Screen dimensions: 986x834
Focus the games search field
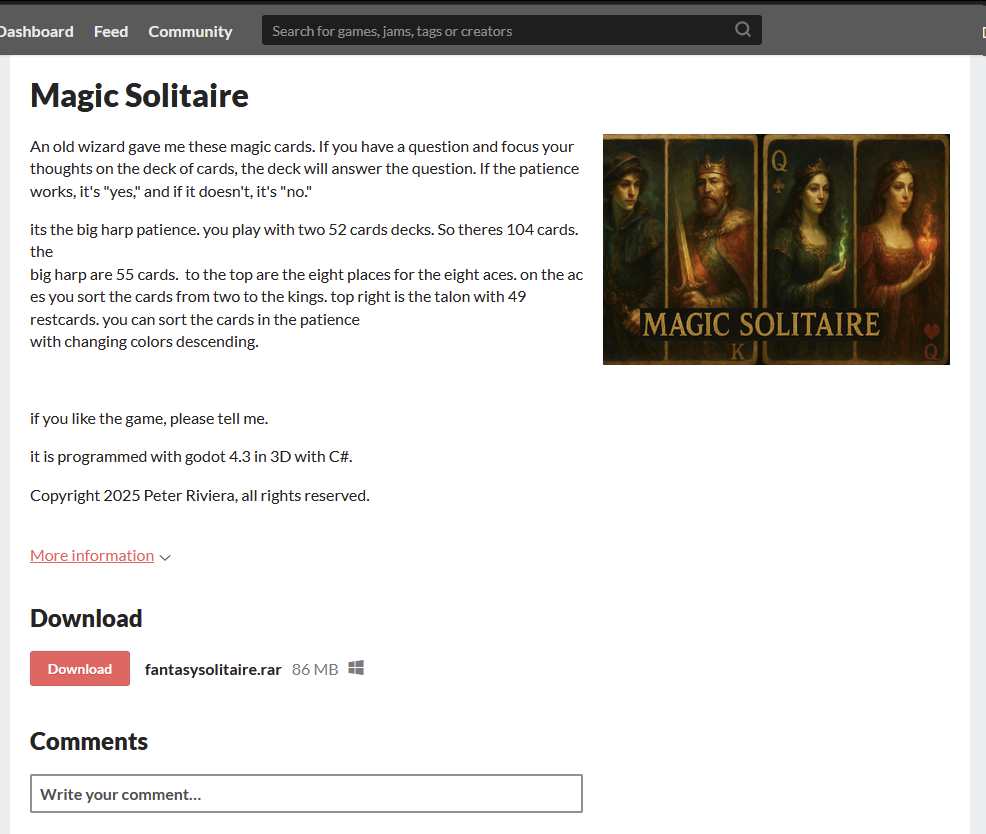[x=511, y=30]
